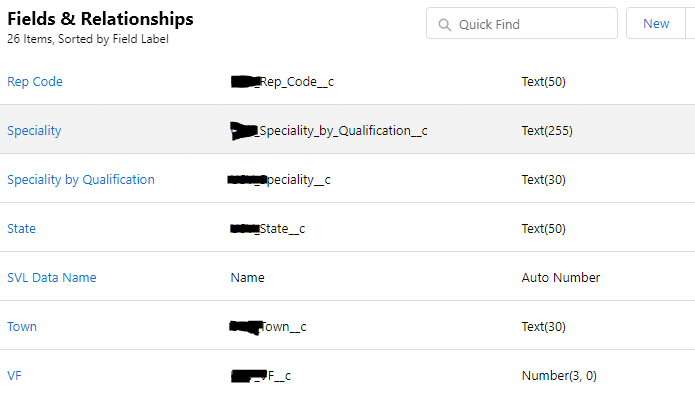Open the Speciality by Qualification field

81,179
